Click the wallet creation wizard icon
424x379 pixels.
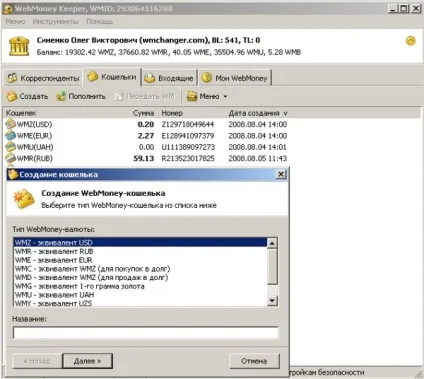24,199
